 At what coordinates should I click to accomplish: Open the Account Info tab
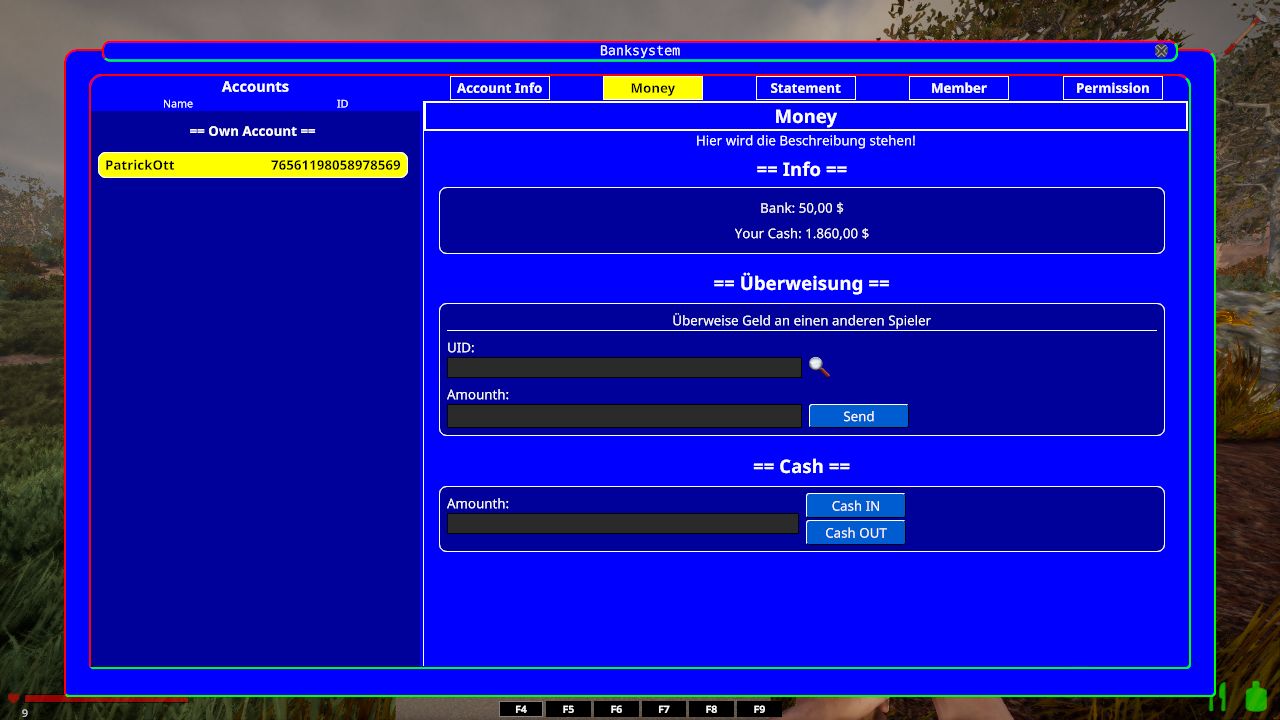[x=499, y=88]
